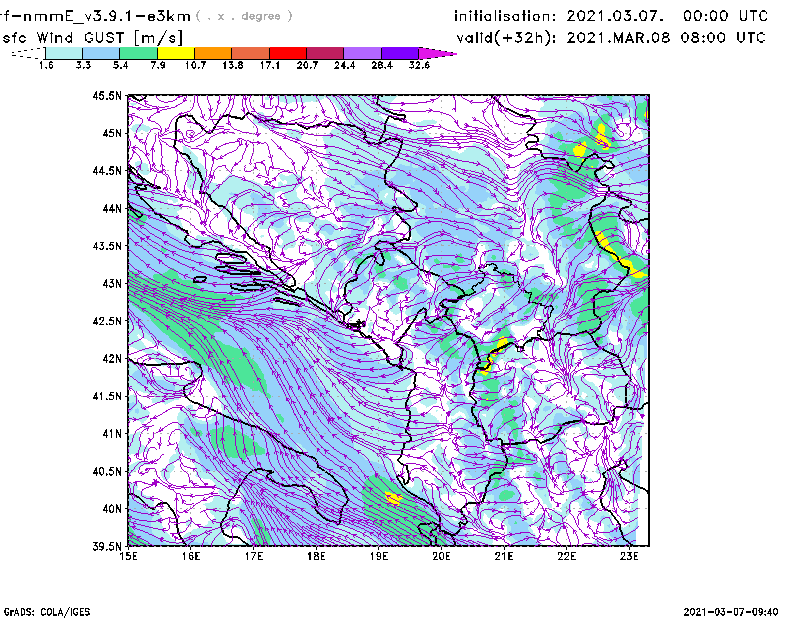Select the light blue 3.3–5.4 legend swatch
The image size is (800, 618).
click(101, 53)
